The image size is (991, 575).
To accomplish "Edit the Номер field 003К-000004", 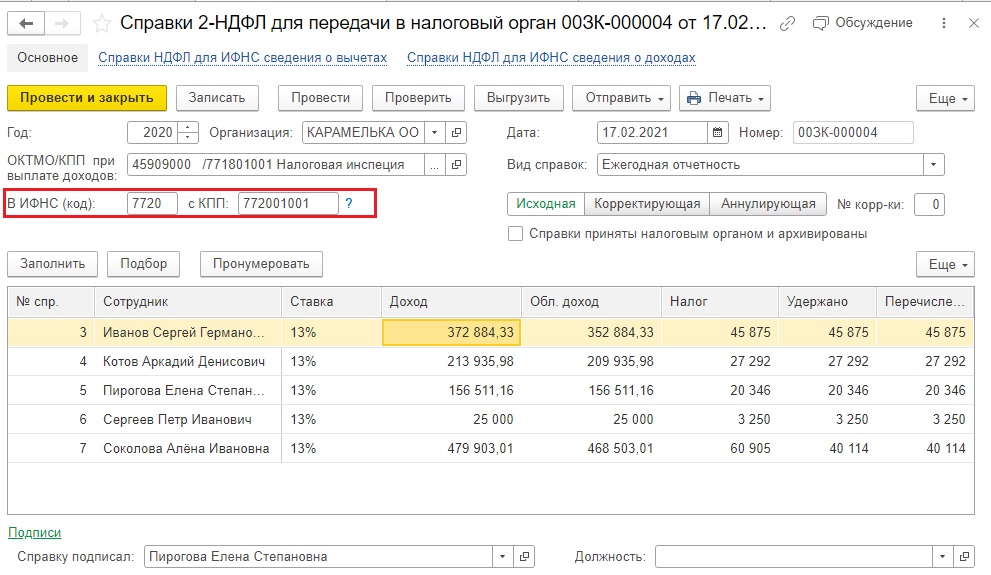I will (x=853, y=133).
